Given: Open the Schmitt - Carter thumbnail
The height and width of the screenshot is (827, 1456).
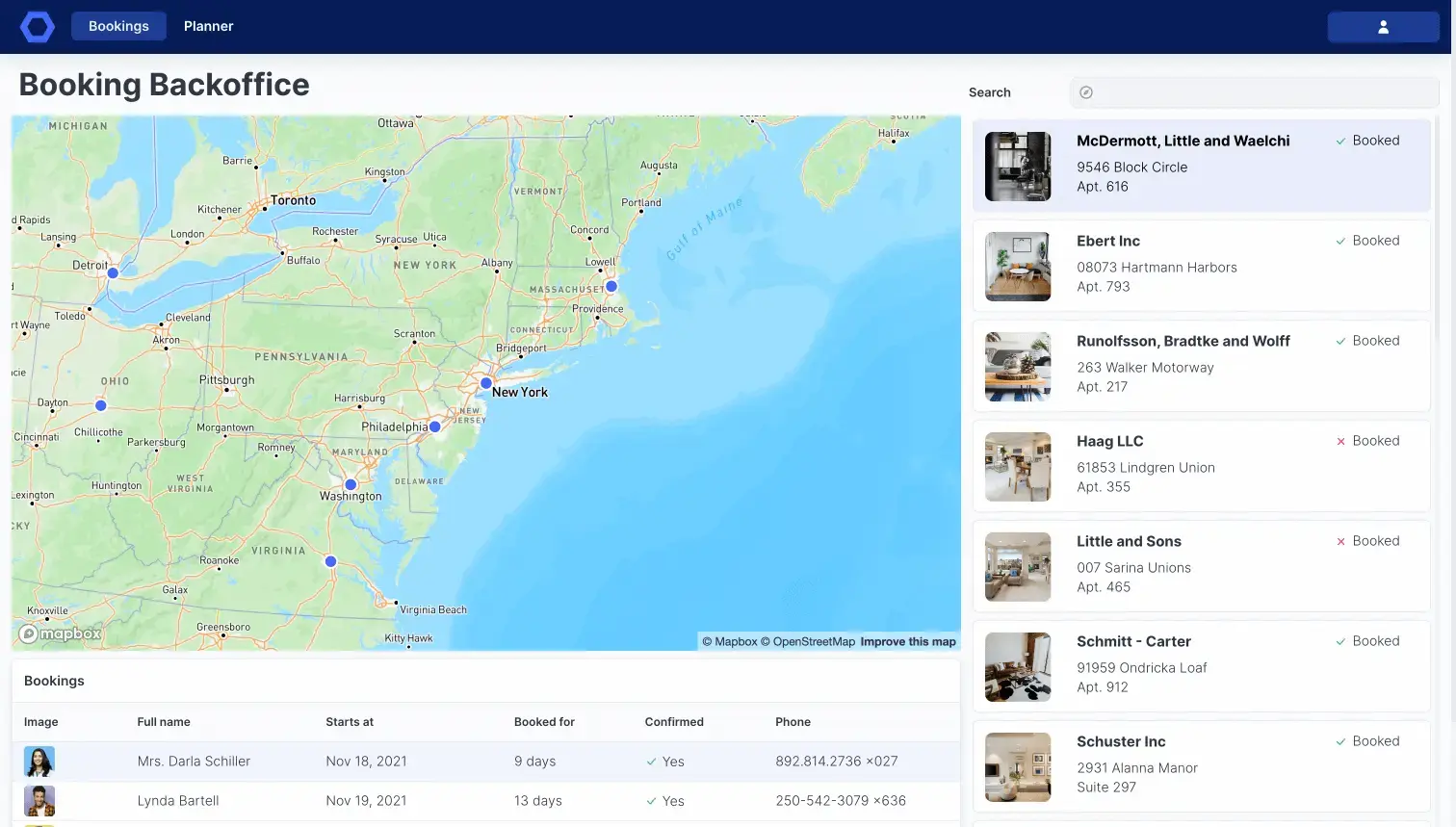Looking at the screenshot, I should click(1018, 667).
